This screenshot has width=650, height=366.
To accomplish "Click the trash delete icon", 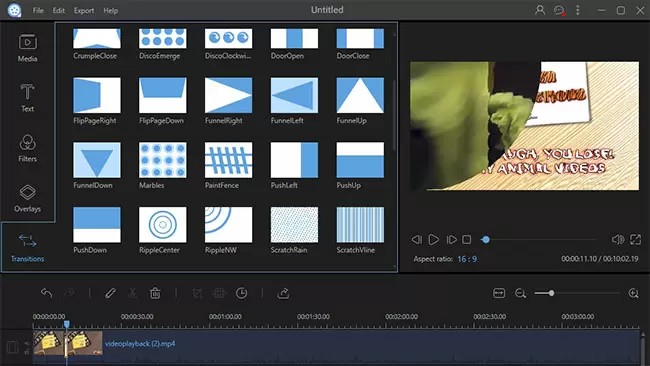I will click(155, 293).
